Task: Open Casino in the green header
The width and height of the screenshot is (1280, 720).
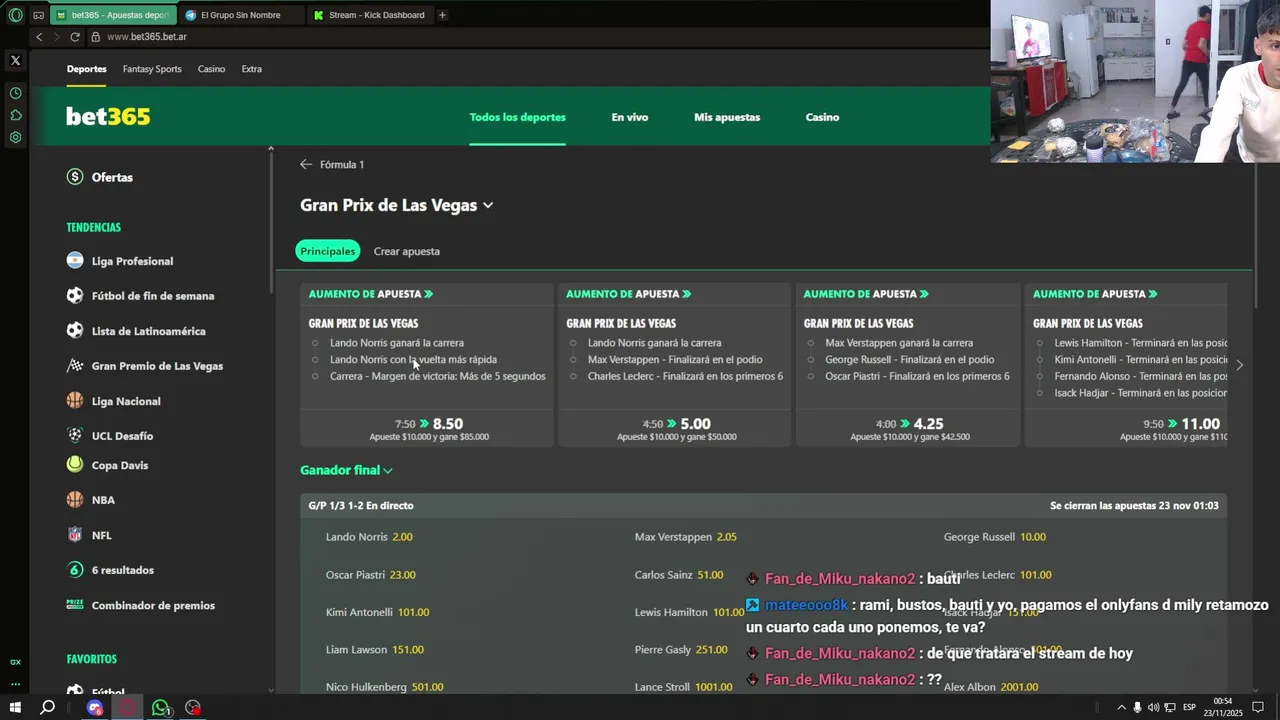Action: [x=822, y=117]
